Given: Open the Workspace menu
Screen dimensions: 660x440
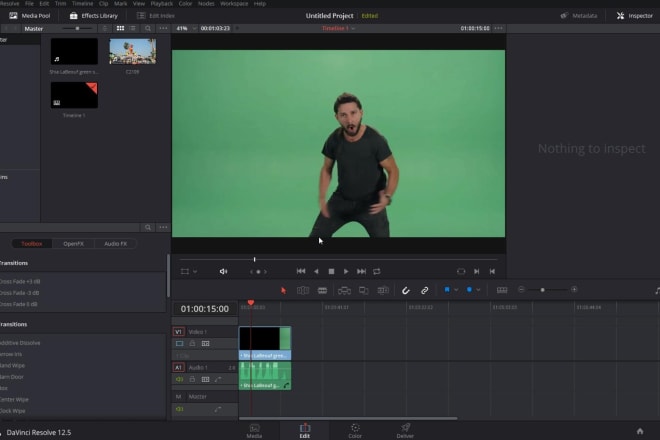Looking at the screenshot, I should coord(234,3).
